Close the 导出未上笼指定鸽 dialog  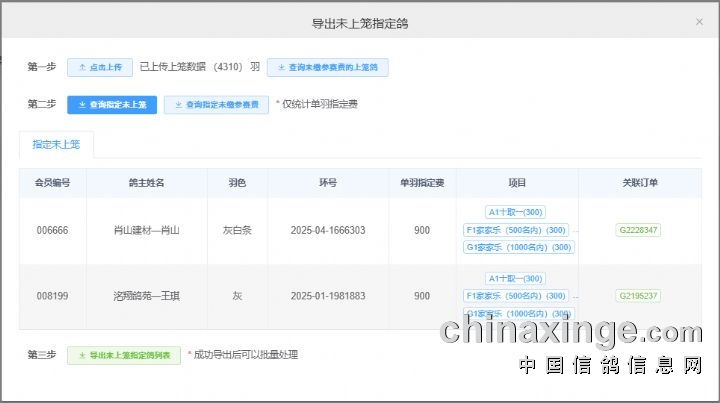pyautogui.click(x=699, y=21)
